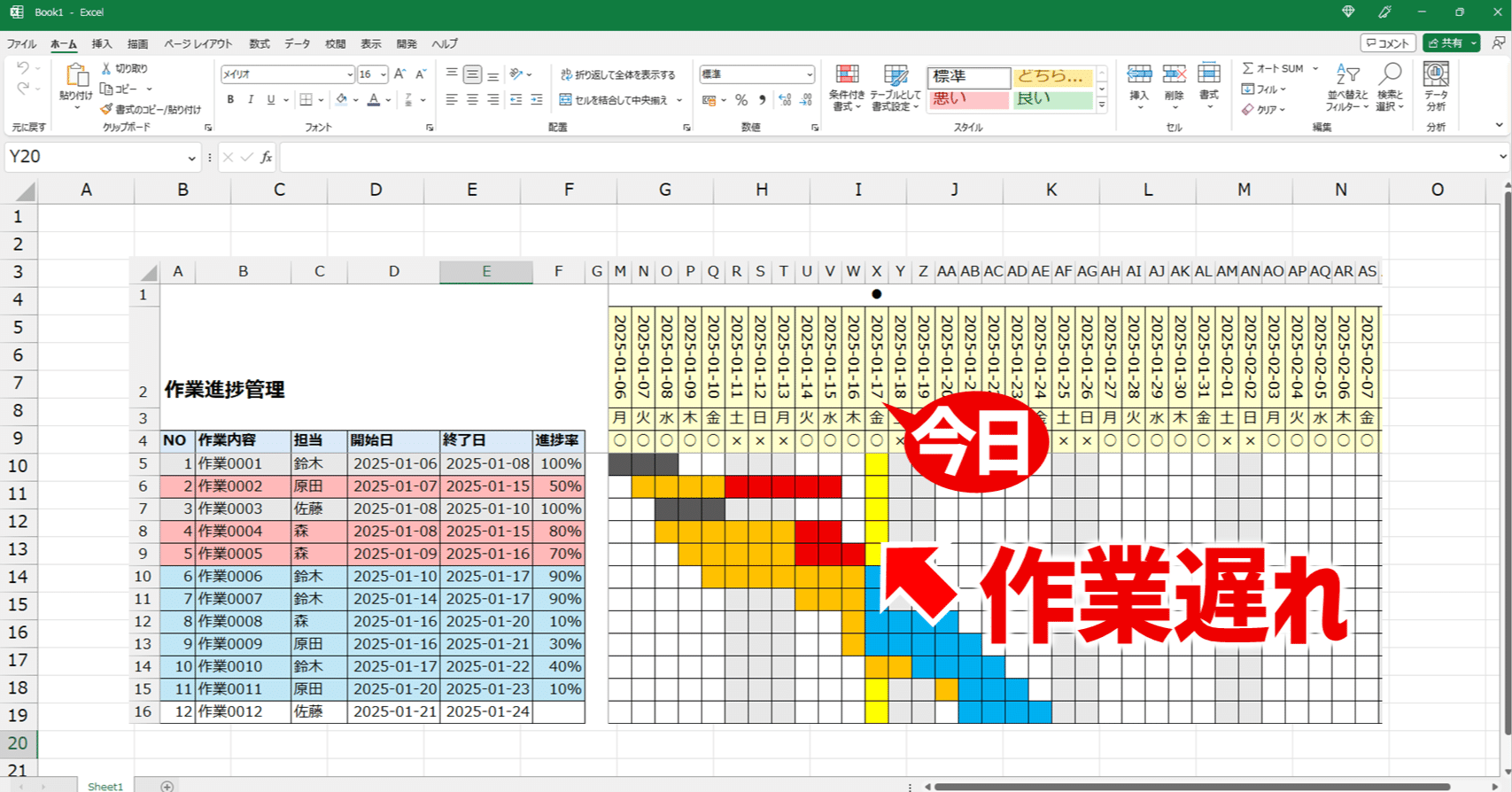Click the コメント (Comments) button
Viewport: 1512px width, 792px height.
pos(1387,43)
